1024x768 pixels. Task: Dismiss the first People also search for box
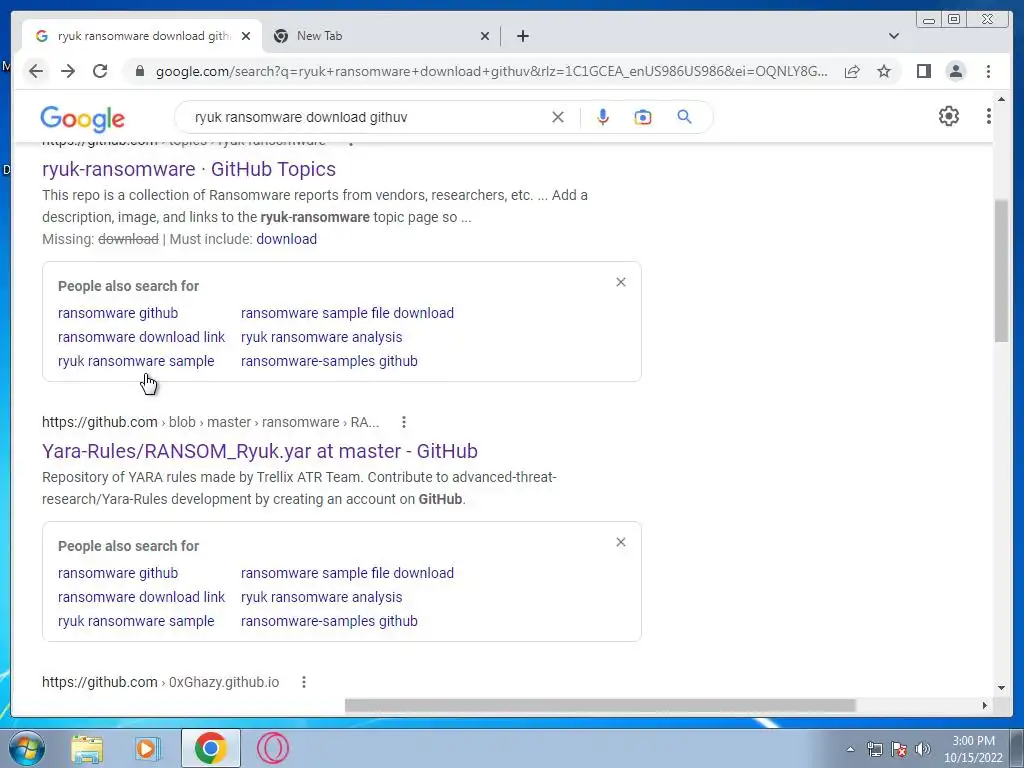(x=620, y=282)
